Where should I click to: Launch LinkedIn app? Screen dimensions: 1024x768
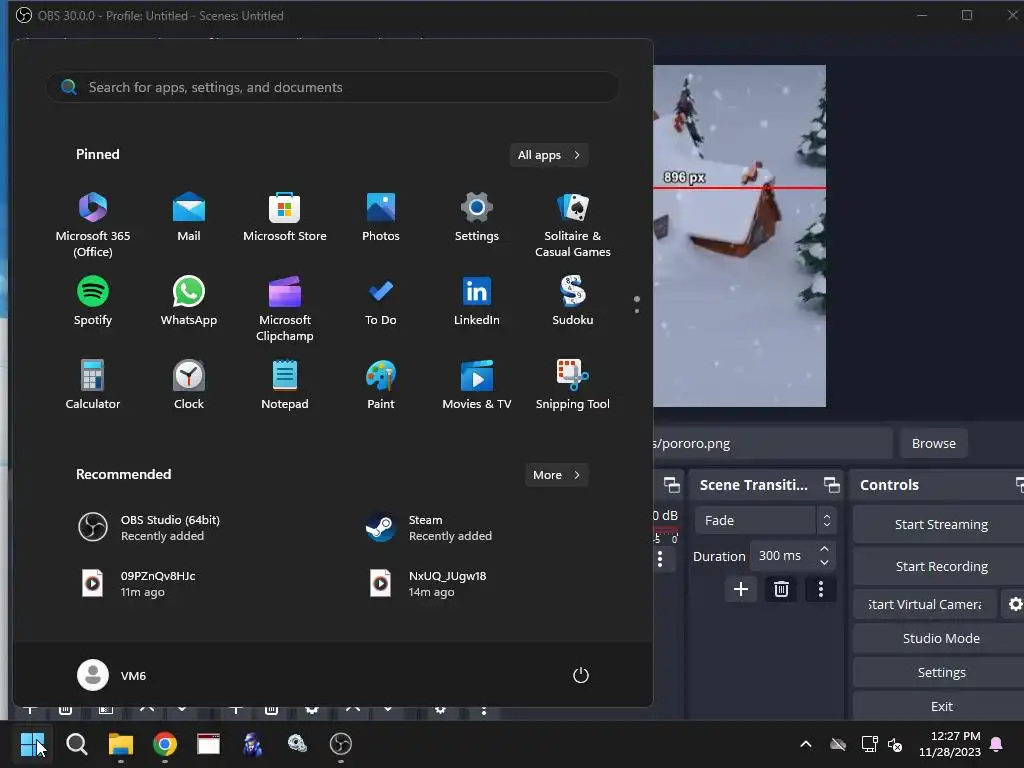coord(477,300)
